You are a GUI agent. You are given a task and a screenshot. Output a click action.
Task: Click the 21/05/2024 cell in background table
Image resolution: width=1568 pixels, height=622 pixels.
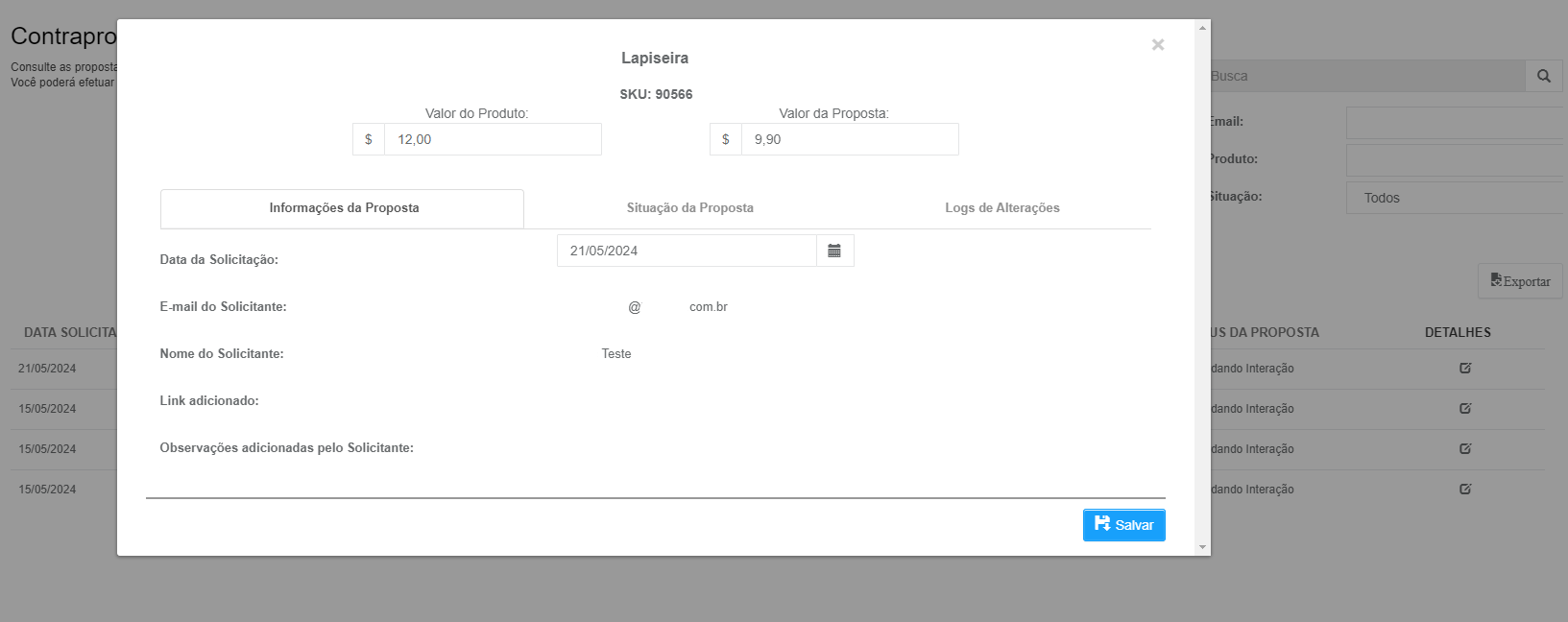(47, 369)
